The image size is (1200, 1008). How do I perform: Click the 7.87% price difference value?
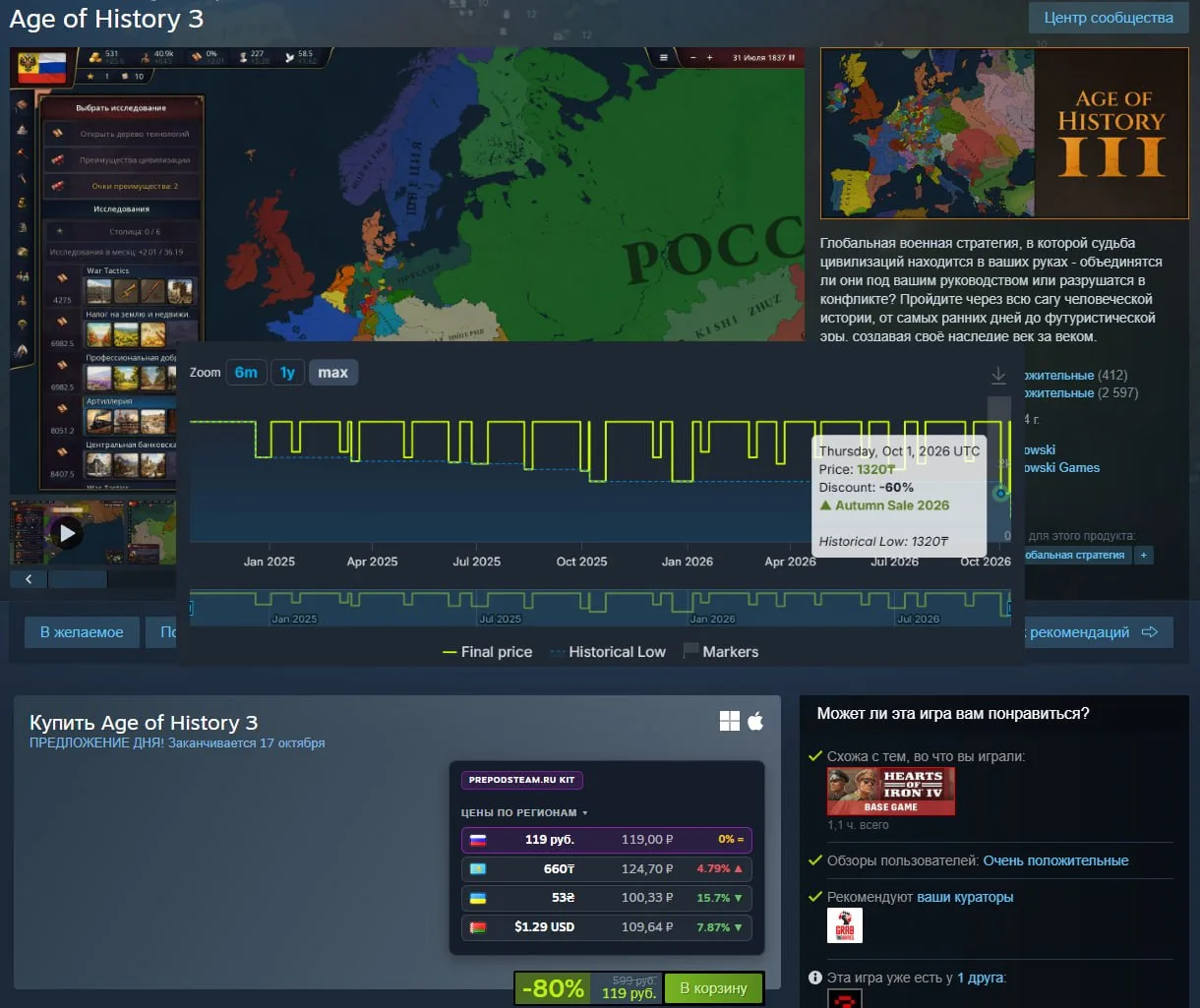[x=720, y=926]
